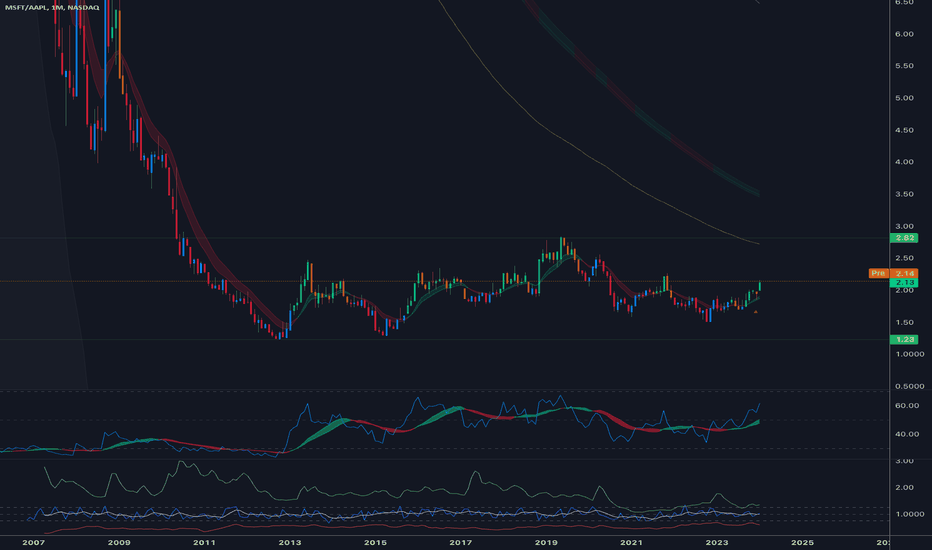Click the latest green candle at 2.13
The width and height of the screenshot is (932, 550).
tap(760, 286)
